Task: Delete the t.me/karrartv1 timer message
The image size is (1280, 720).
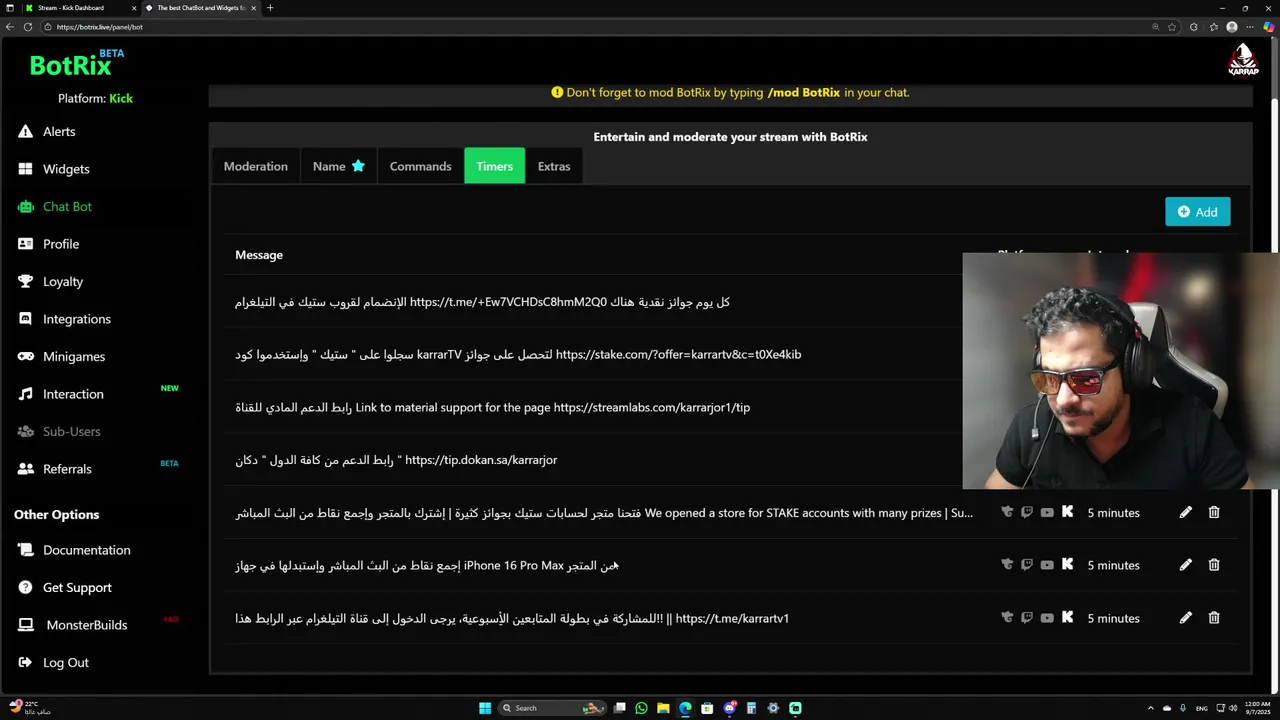Action: point(1214,618)
